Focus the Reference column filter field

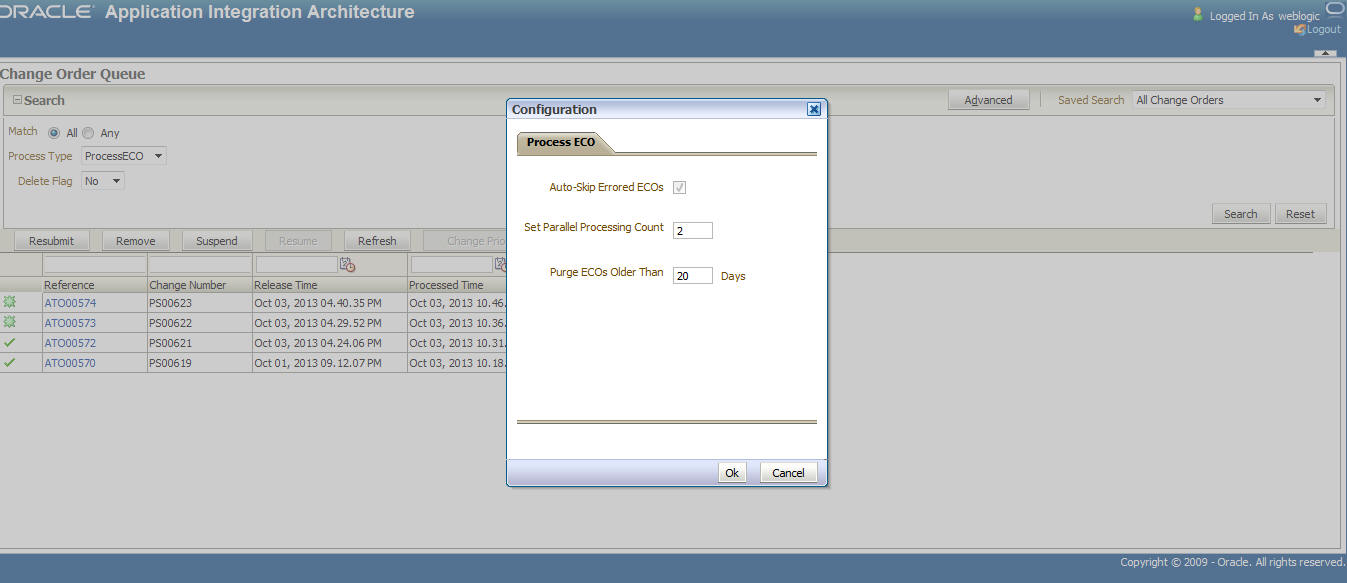coord(95,265)
